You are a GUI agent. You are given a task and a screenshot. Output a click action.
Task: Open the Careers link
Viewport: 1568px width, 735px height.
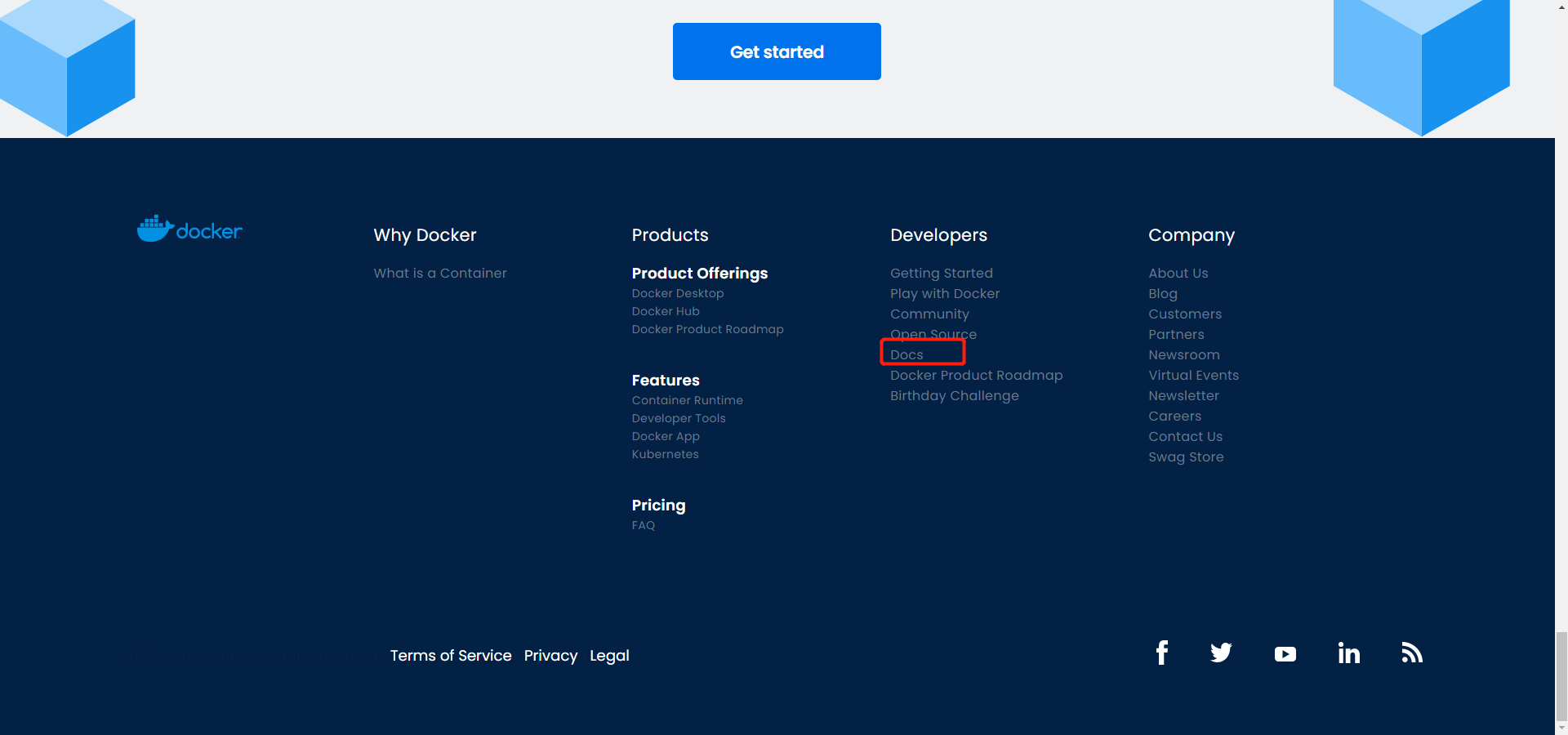tap(1174, 416)
